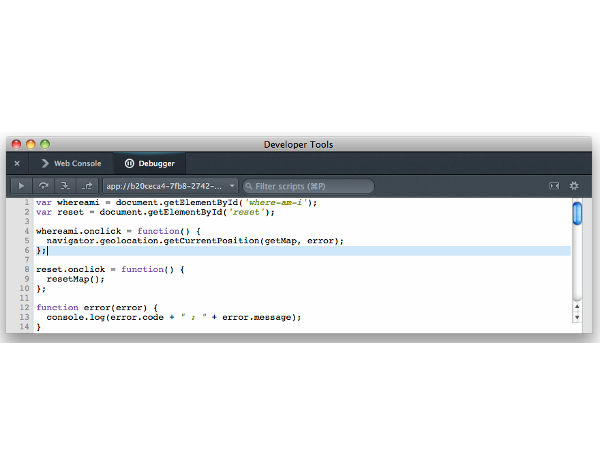
Task: Click the Step Over button
Action: 43,186
